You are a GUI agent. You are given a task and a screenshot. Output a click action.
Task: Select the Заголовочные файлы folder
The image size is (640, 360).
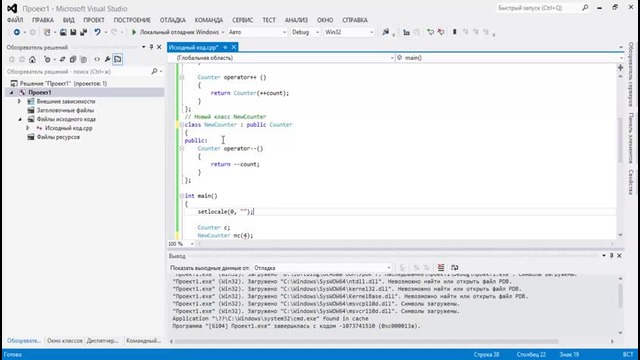65,110
